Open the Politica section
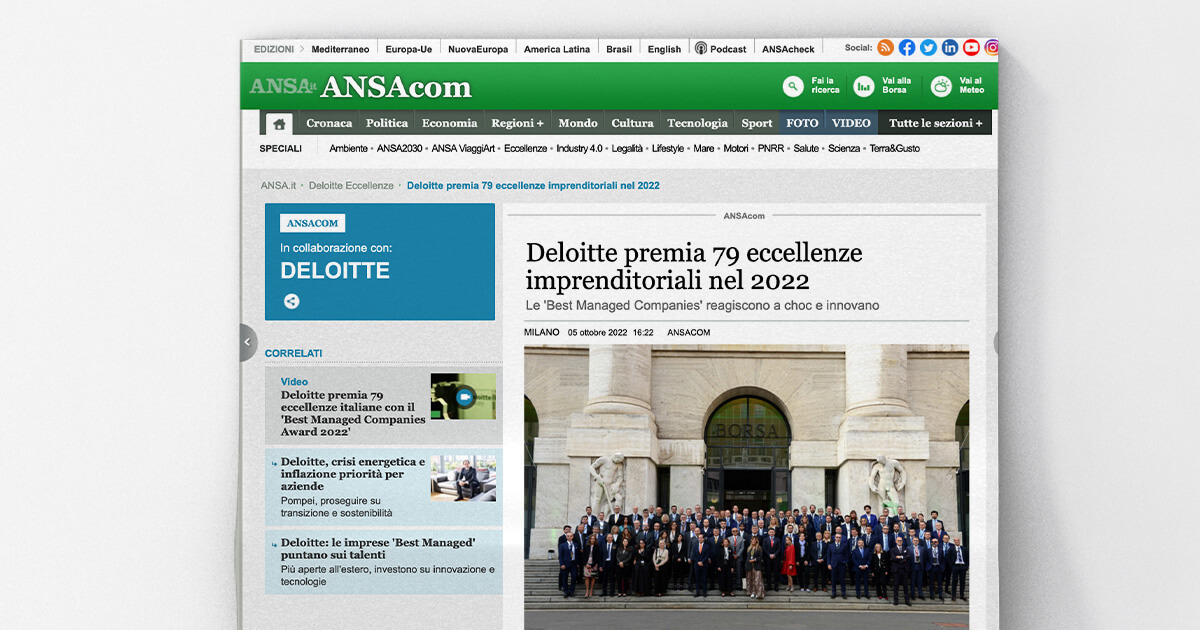The image size is (1200, 630). 387,123
